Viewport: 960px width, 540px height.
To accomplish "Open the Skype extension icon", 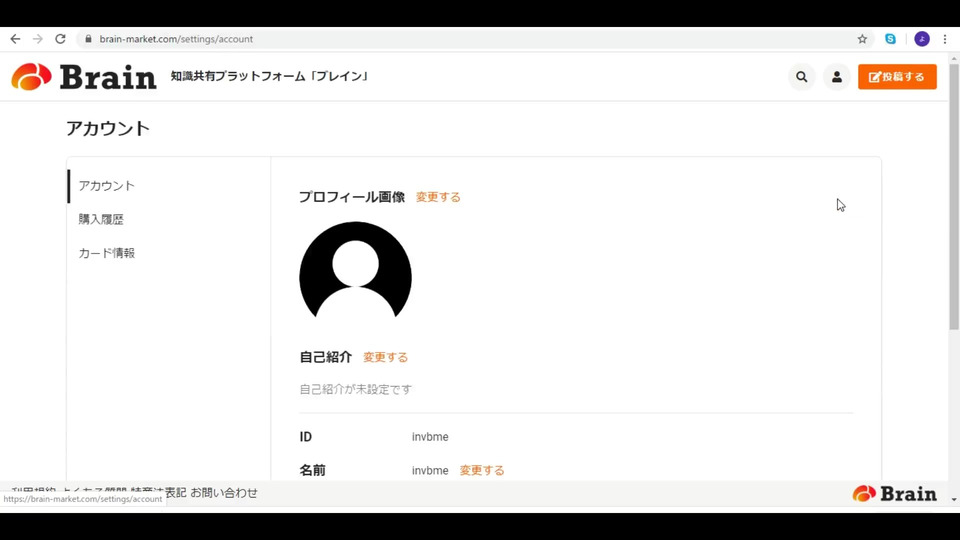I will pyautogui.click(x=890, y=39).
